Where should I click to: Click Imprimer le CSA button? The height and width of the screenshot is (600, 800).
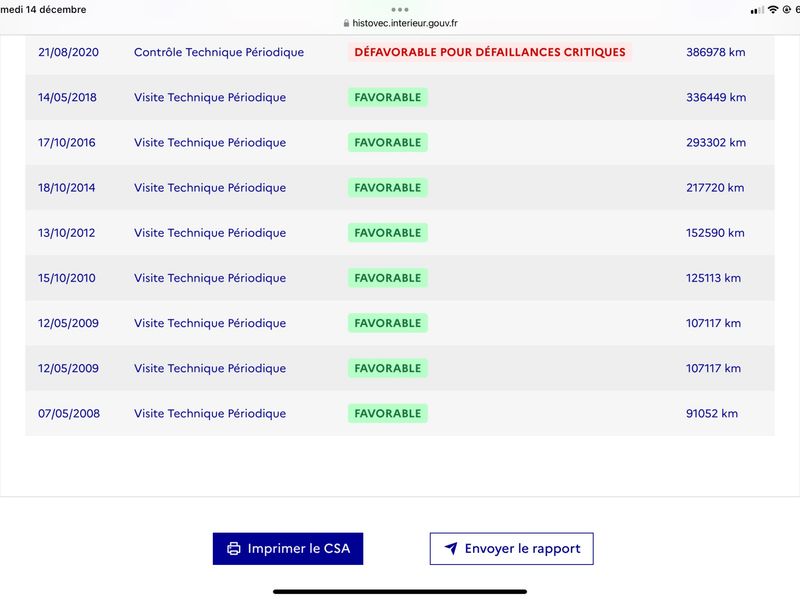click(288, 548)
